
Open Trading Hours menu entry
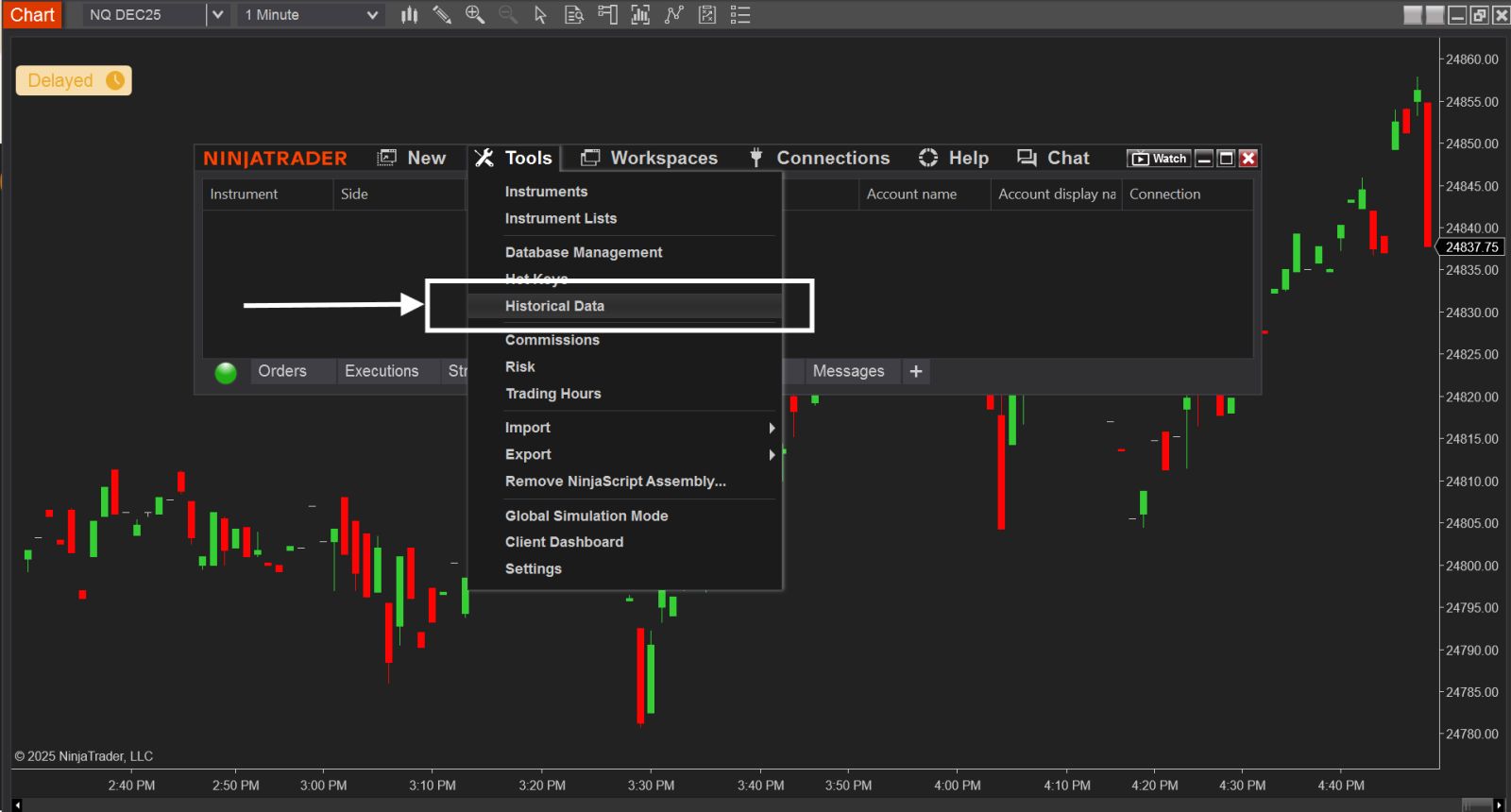pyautogui.click(x=553, y=394)
